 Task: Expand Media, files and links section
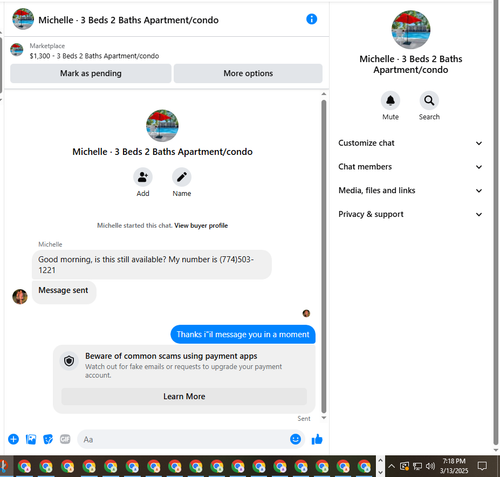click(x=410, y=190)
